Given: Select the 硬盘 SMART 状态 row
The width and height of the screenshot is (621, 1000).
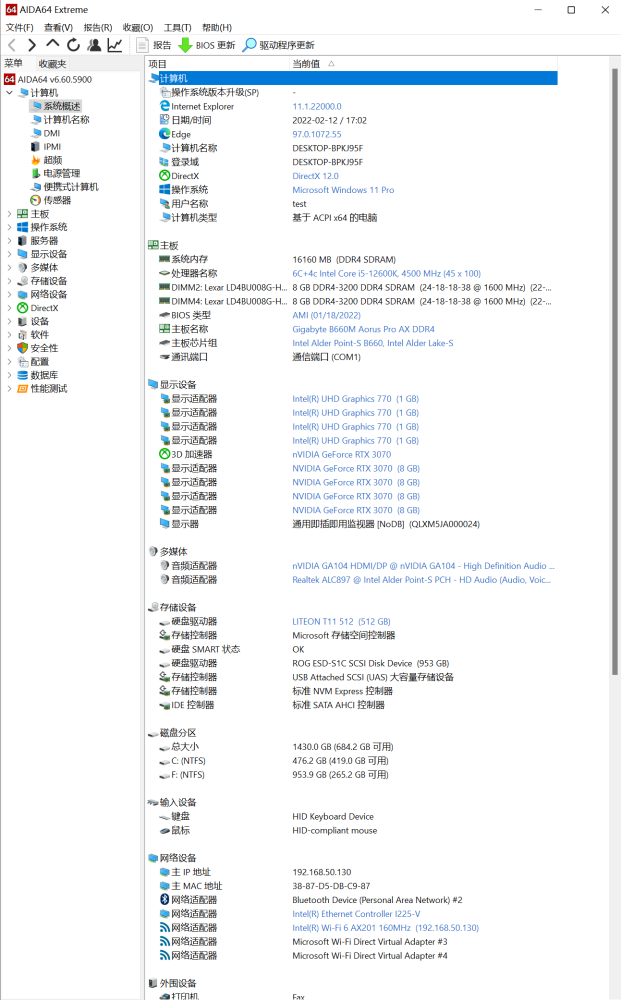Looking at the screenshot, I should (352, 649).
